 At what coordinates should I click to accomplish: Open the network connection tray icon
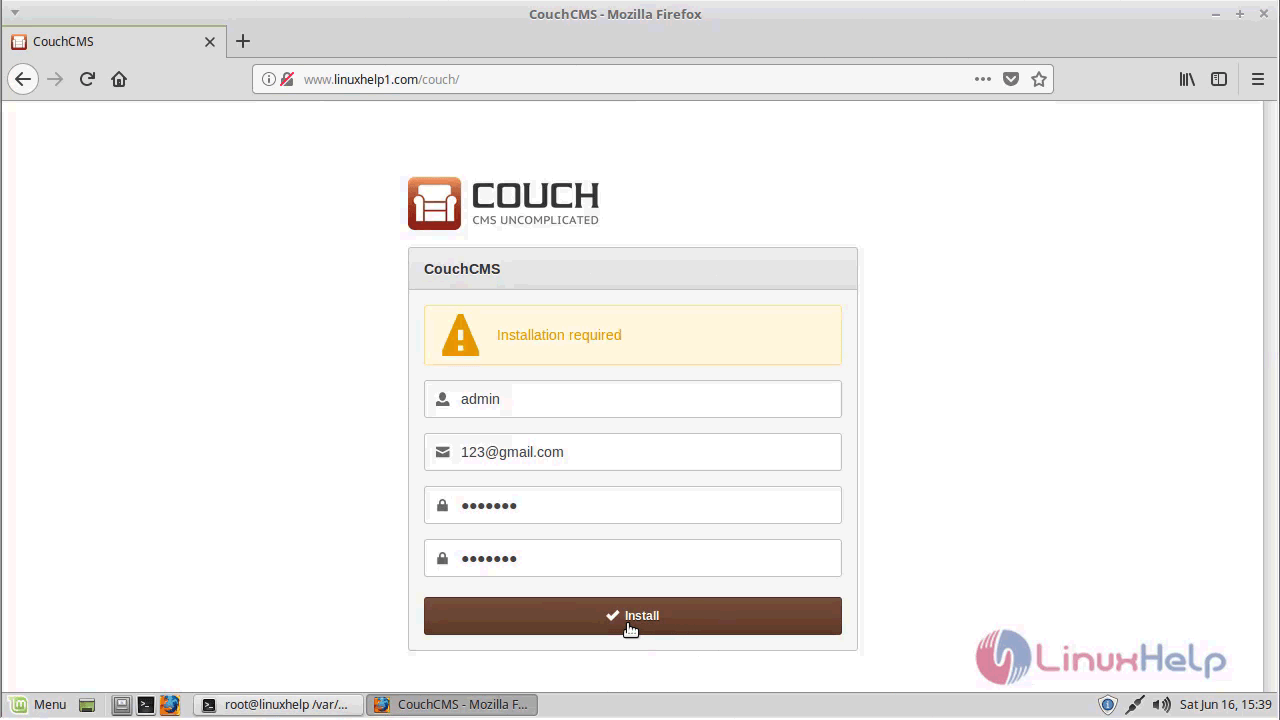pos(1134,705)
